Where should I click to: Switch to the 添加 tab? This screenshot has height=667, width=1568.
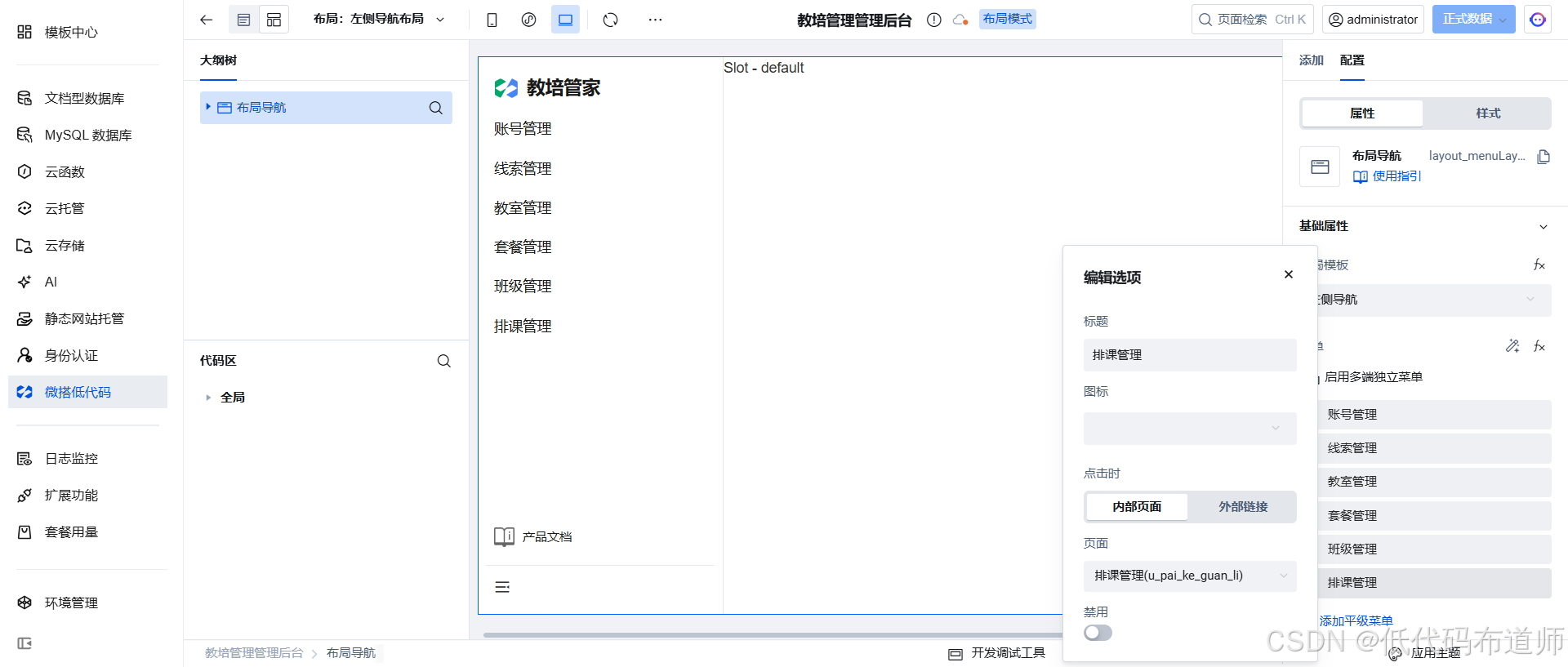[1311, 60]
